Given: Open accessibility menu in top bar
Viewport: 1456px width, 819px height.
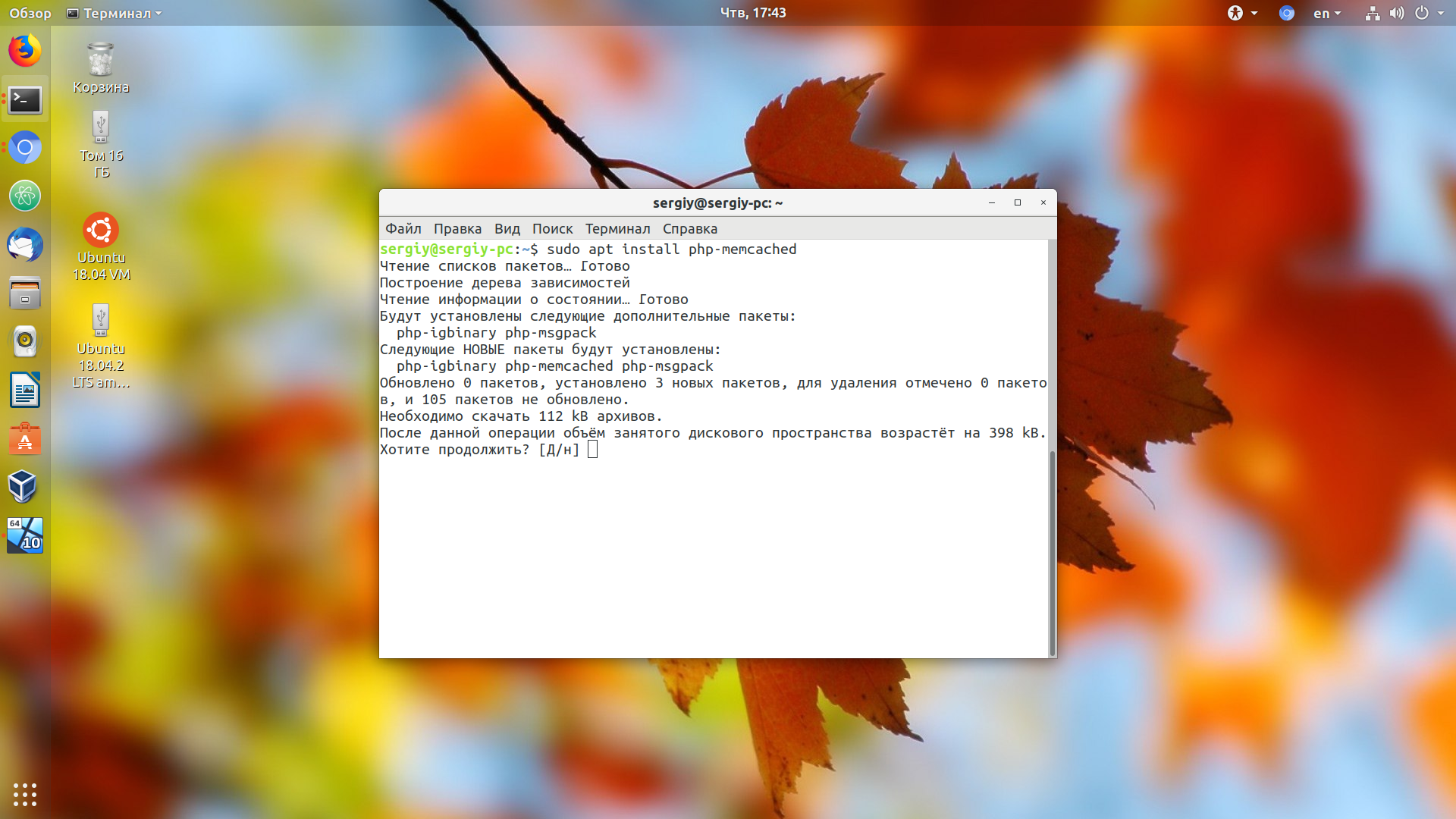Looking at the screenshot, I should click(1242, 13).
